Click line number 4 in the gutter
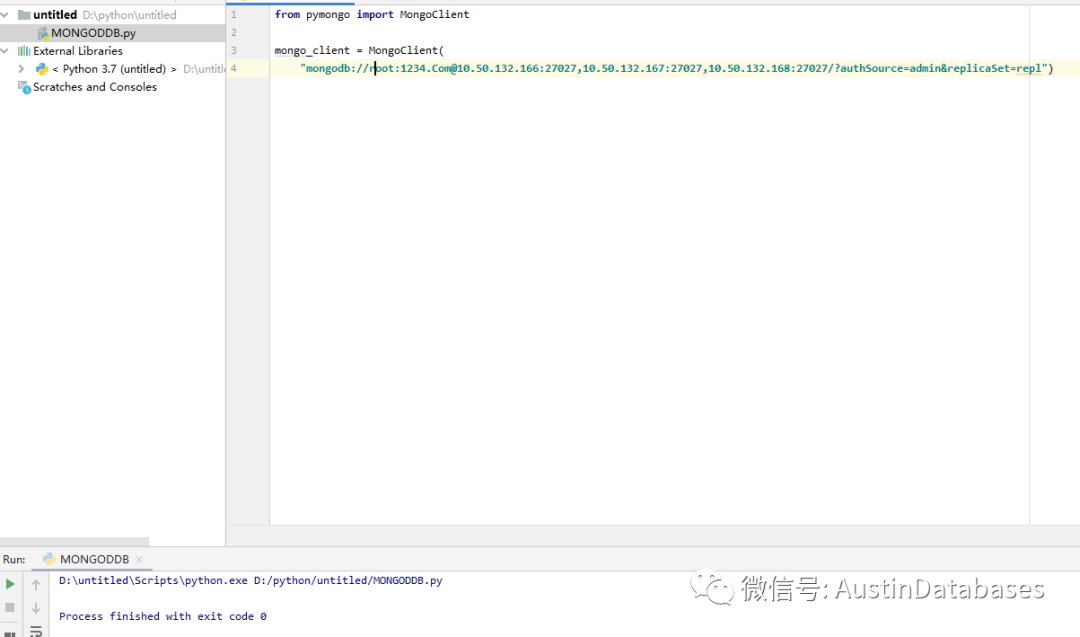This screenshot has height=637, width=1080. [x=233, y=68]
